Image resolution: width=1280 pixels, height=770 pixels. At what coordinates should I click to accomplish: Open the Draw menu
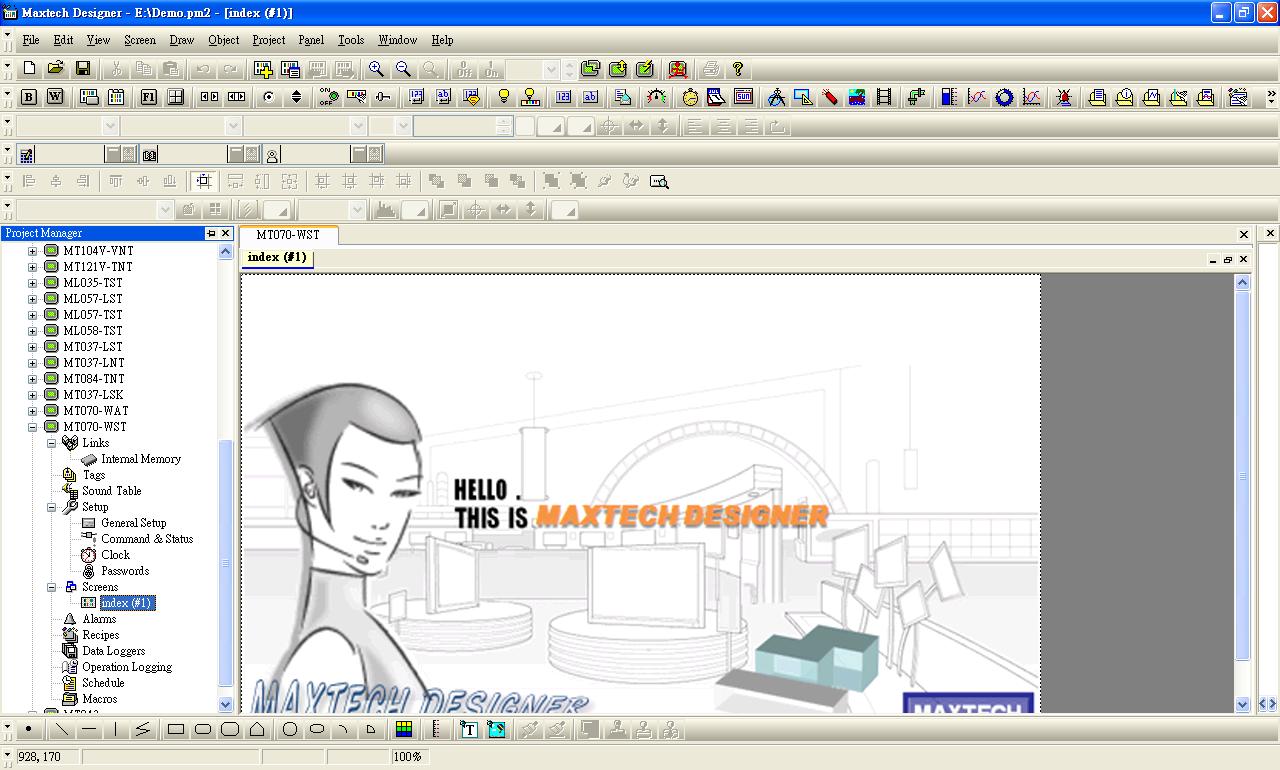point(182,40)
